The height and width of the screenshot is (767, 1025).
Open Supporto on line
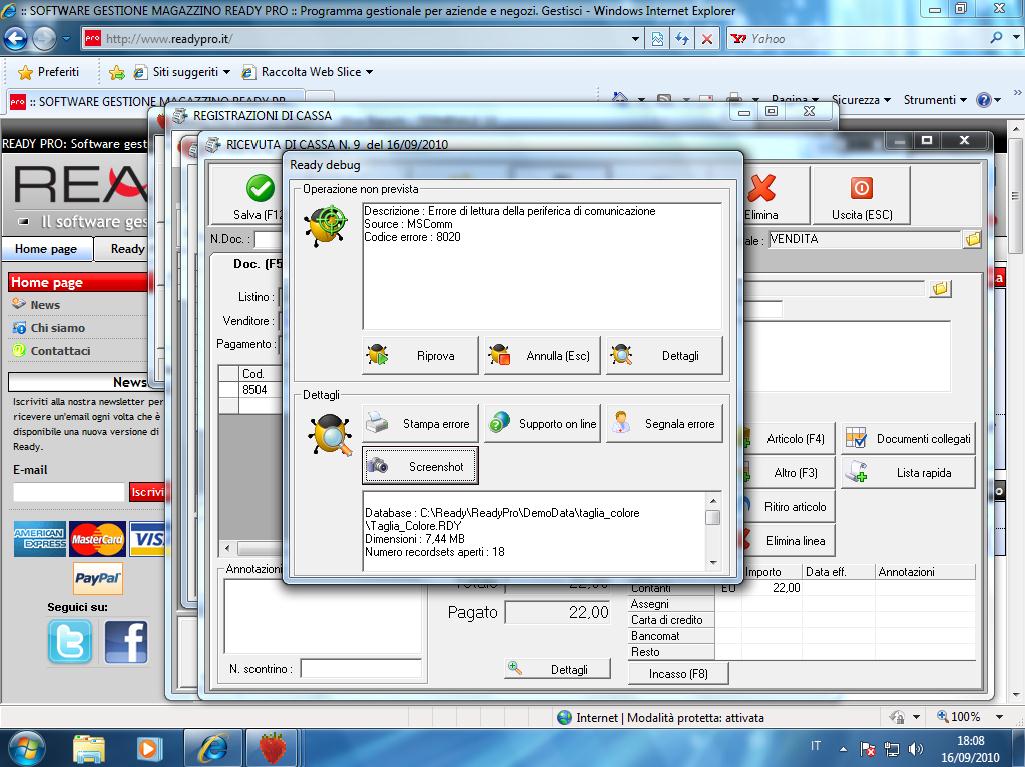(542, 424)
